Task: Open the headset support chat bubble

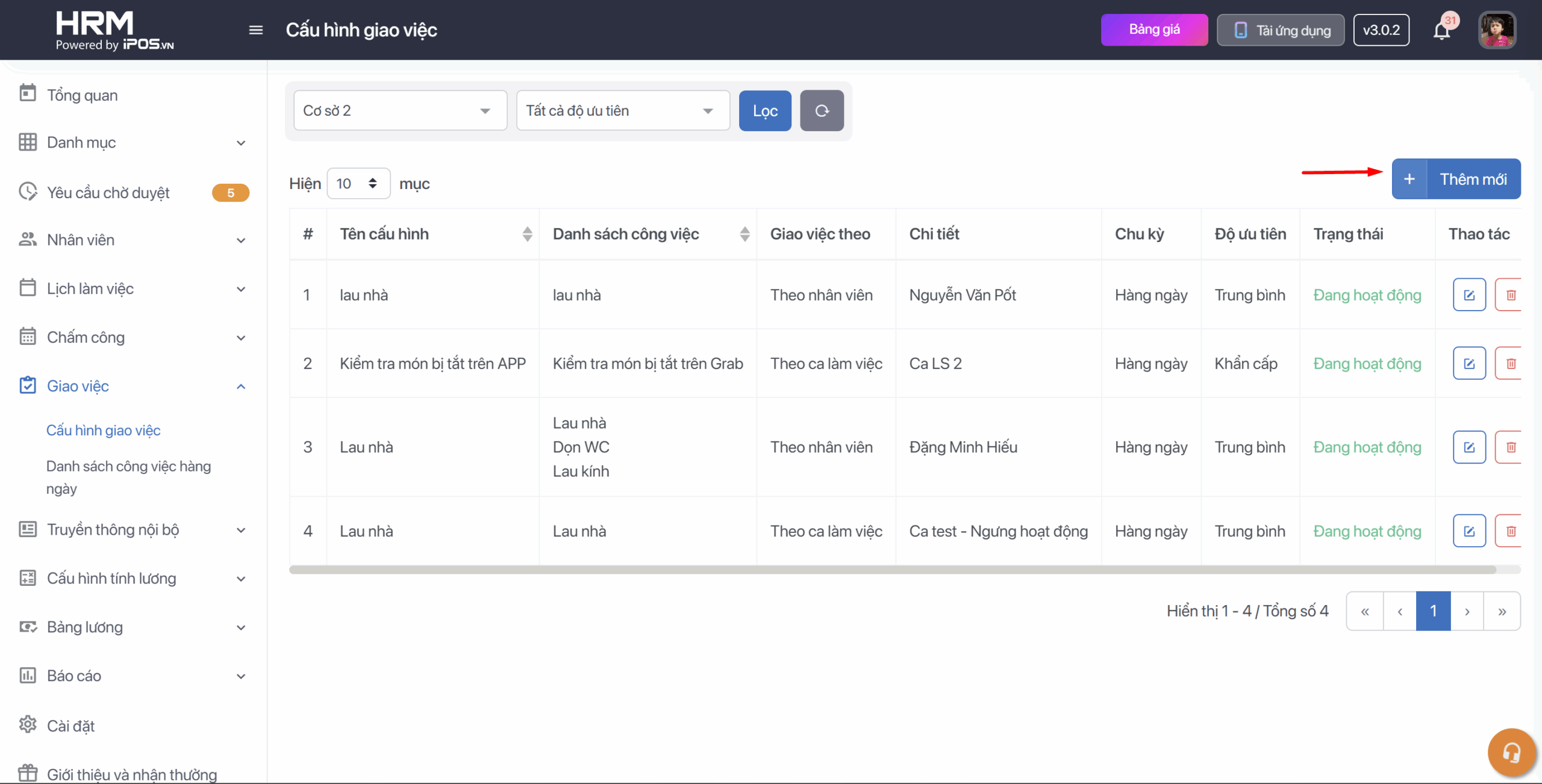Action: point(1511,752)
